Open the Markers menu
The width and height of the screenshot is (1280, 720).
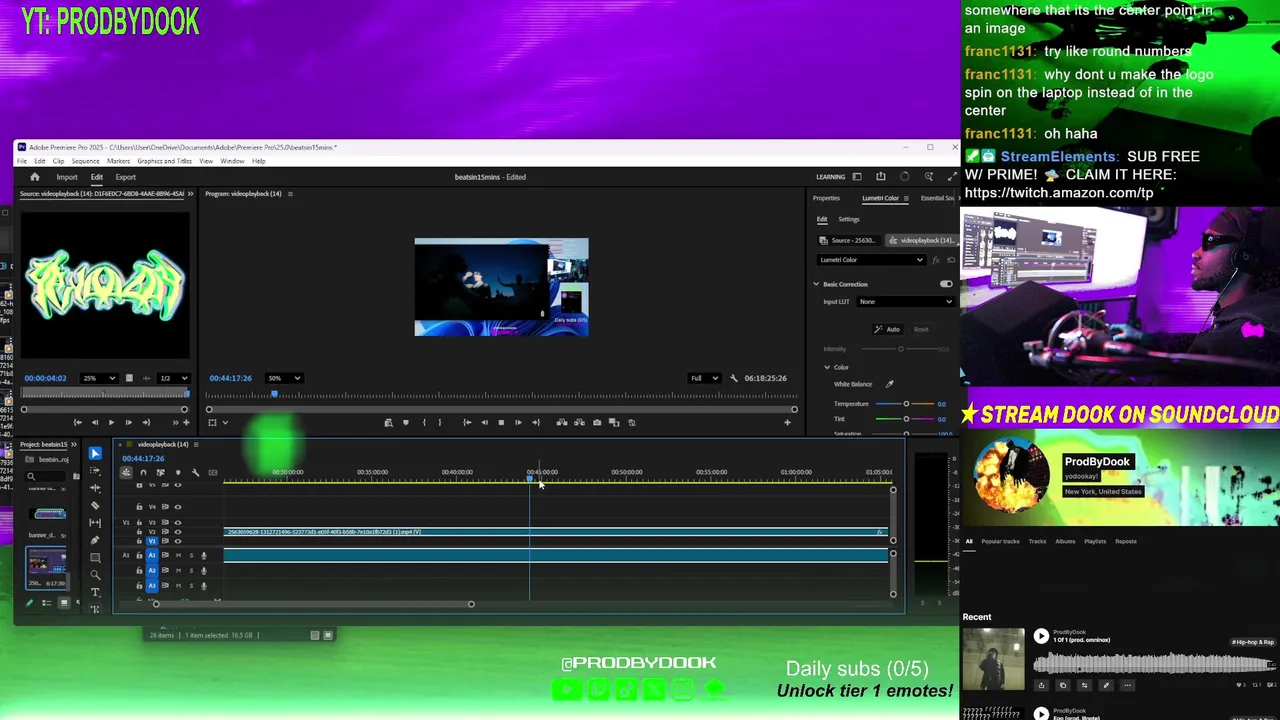[x=118, y=161]
